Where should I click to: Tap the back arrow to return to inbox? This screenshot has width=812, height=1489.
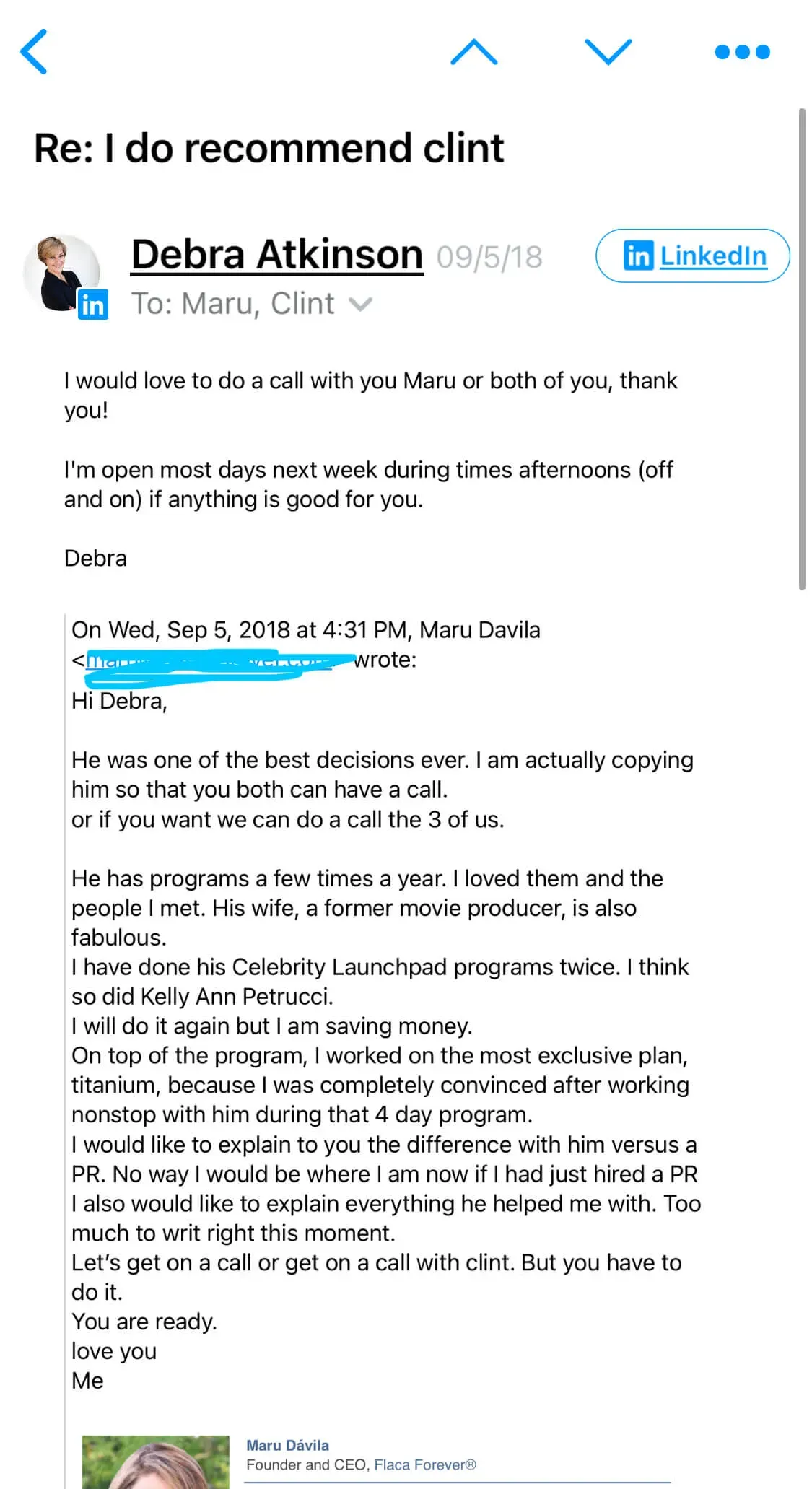click(x=34, y=51)
